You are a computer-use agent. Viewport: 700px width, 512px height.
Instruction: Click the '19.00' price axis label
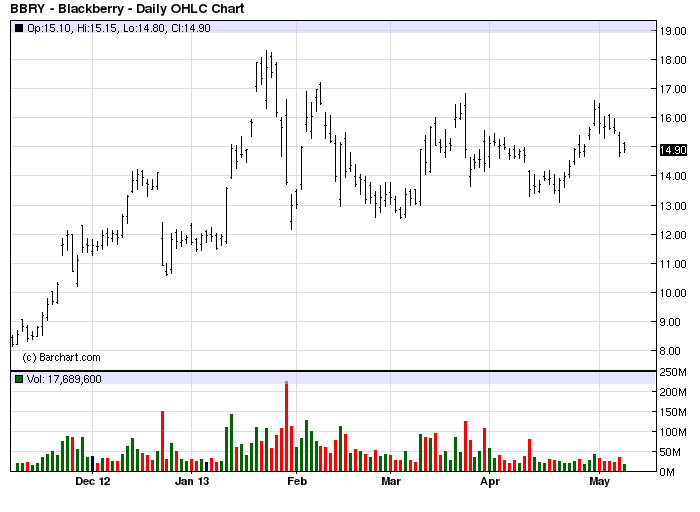pos(673,31)
